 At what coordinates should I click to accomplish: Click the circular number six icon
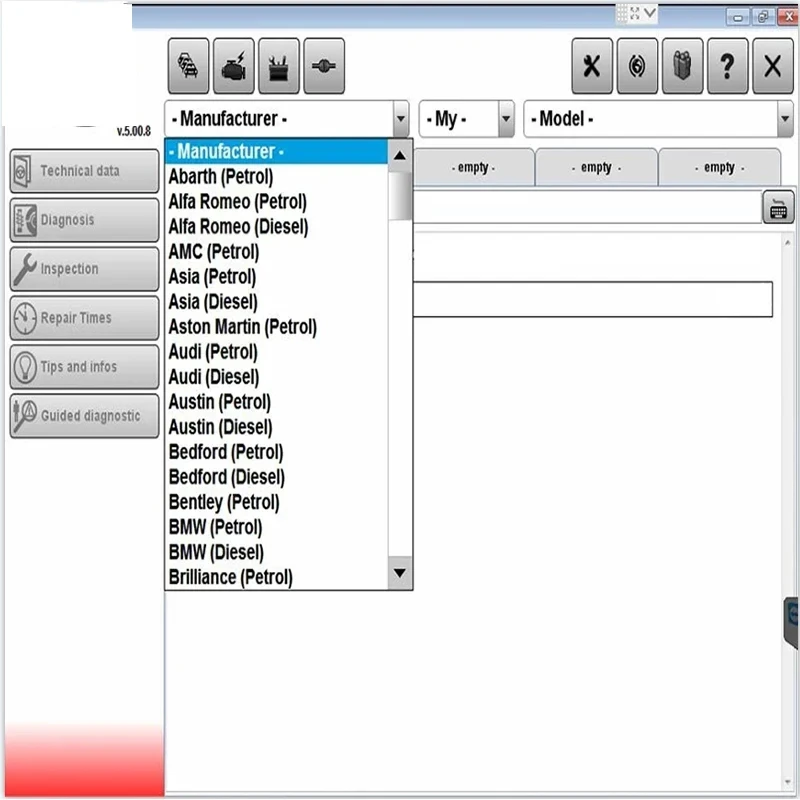pyautogui.click(x=637, y=66)
